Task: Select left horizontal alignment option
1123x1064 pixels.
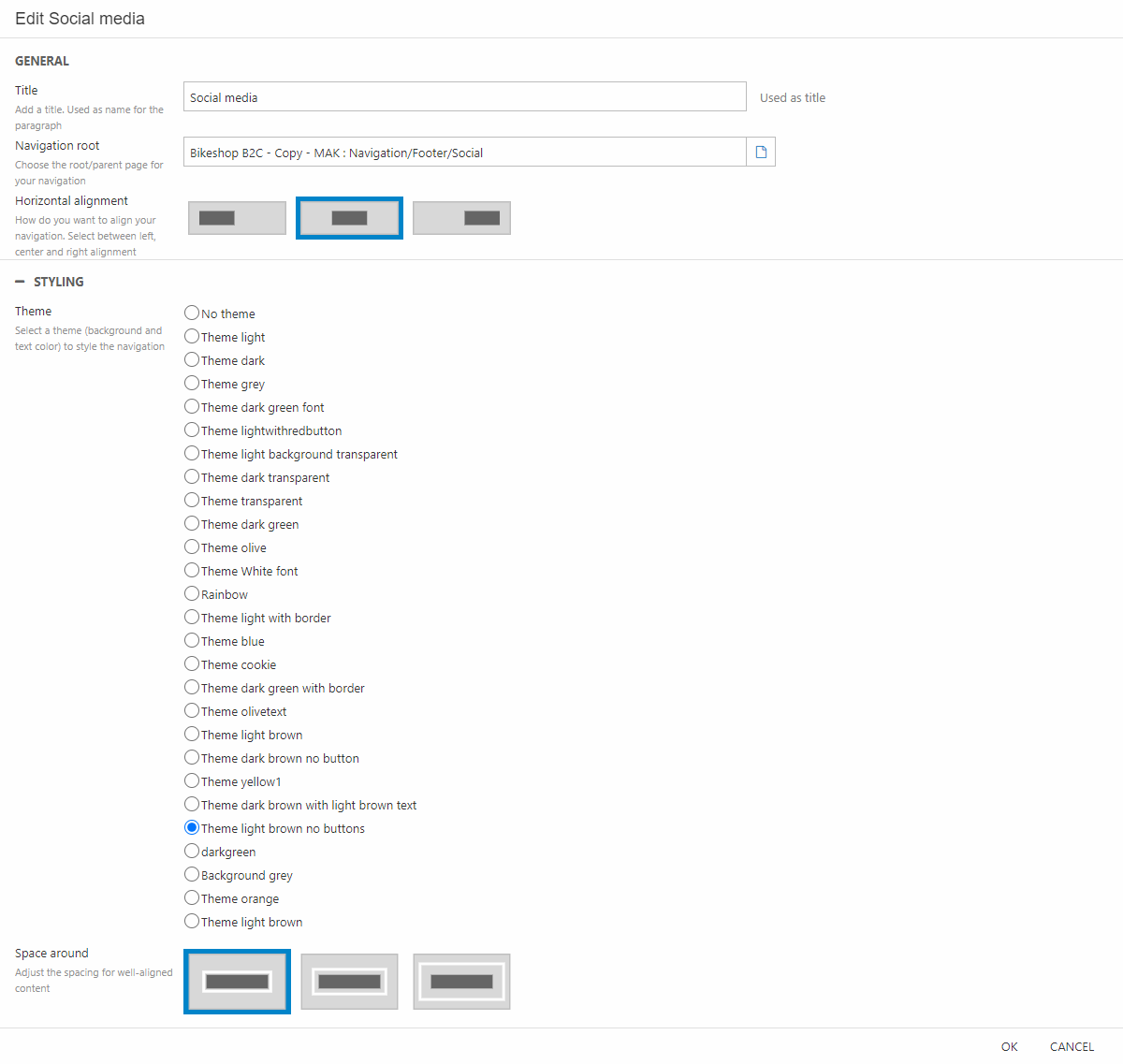Action: pyautogui.click(x=237, y=218)
